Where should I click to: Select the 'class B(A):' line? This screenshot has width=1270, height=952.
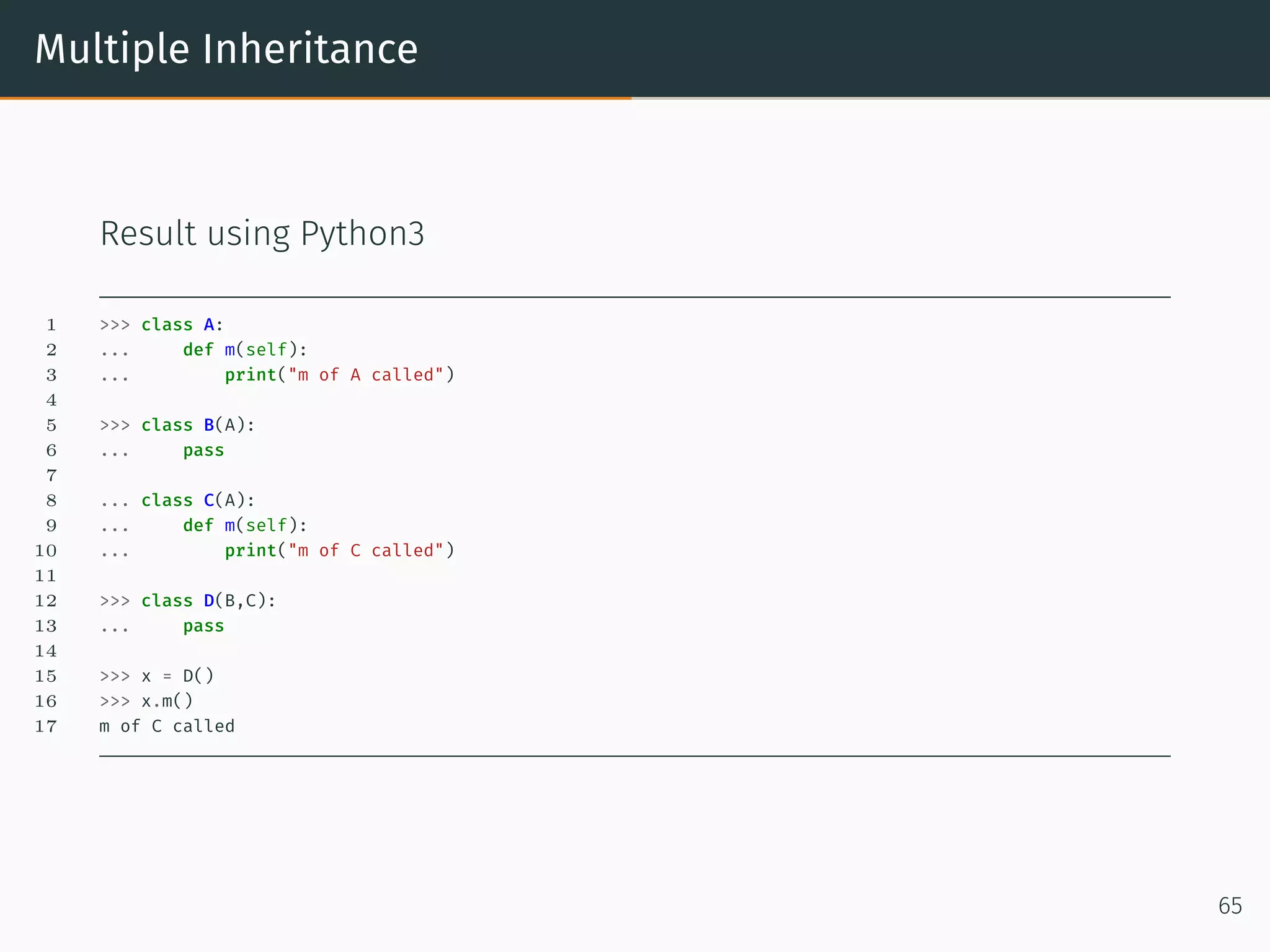198,425
